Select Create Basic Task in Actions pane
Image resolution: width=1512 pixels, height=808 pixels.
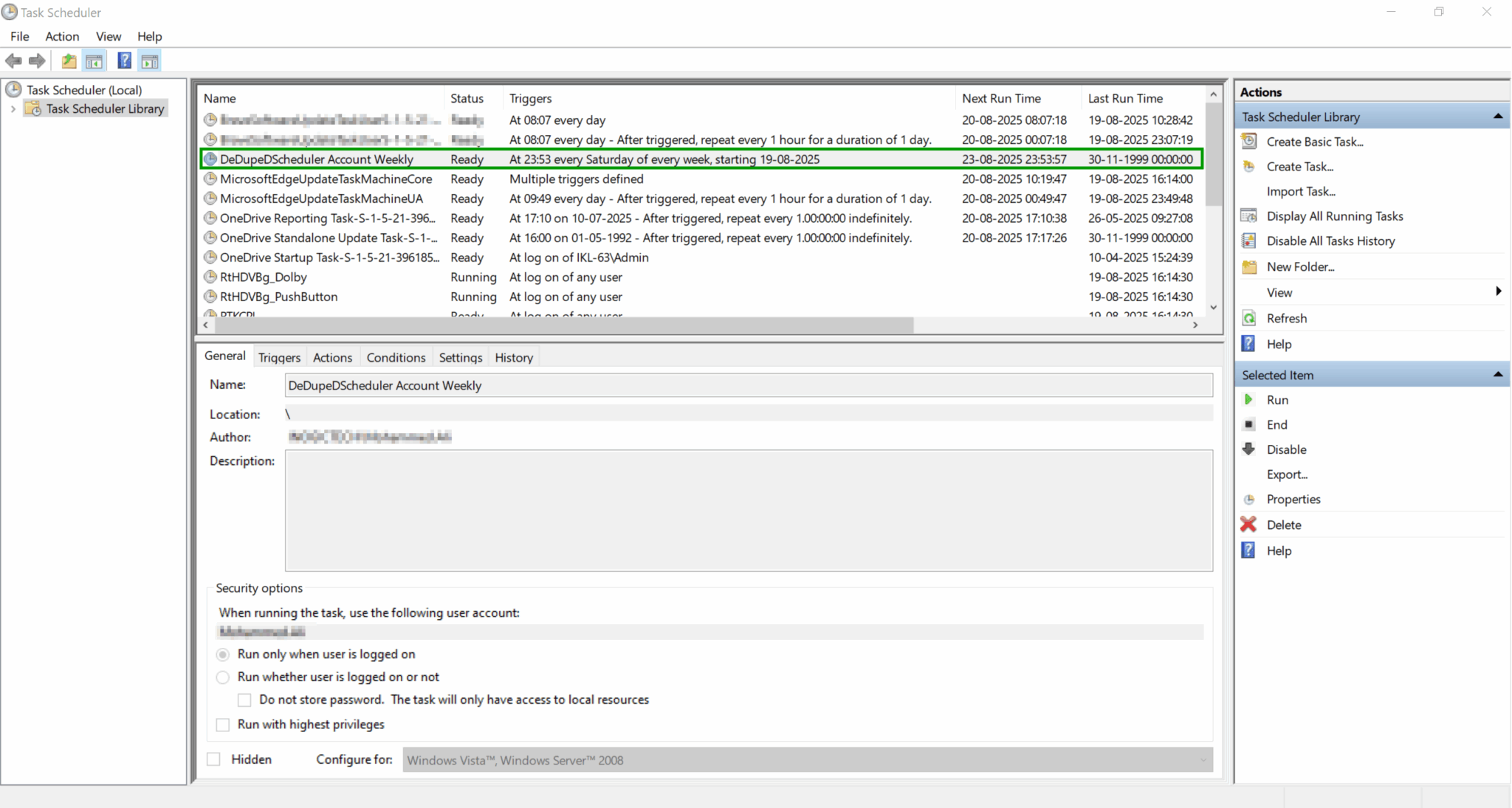tap(1316, 141)
